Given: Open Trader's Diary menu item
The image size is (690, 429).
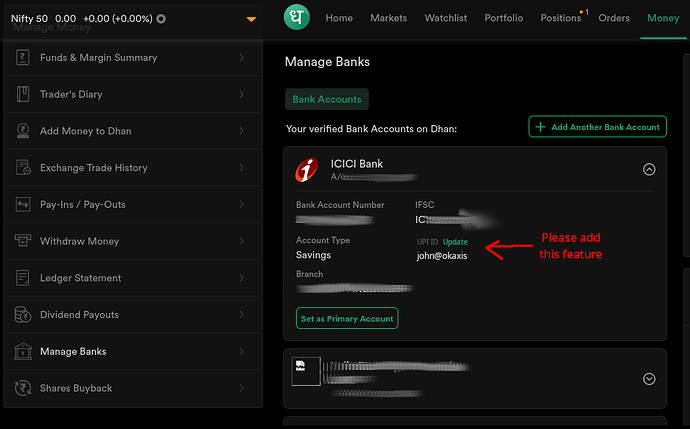Looking at the screenshot, I should tap(133, 94).
